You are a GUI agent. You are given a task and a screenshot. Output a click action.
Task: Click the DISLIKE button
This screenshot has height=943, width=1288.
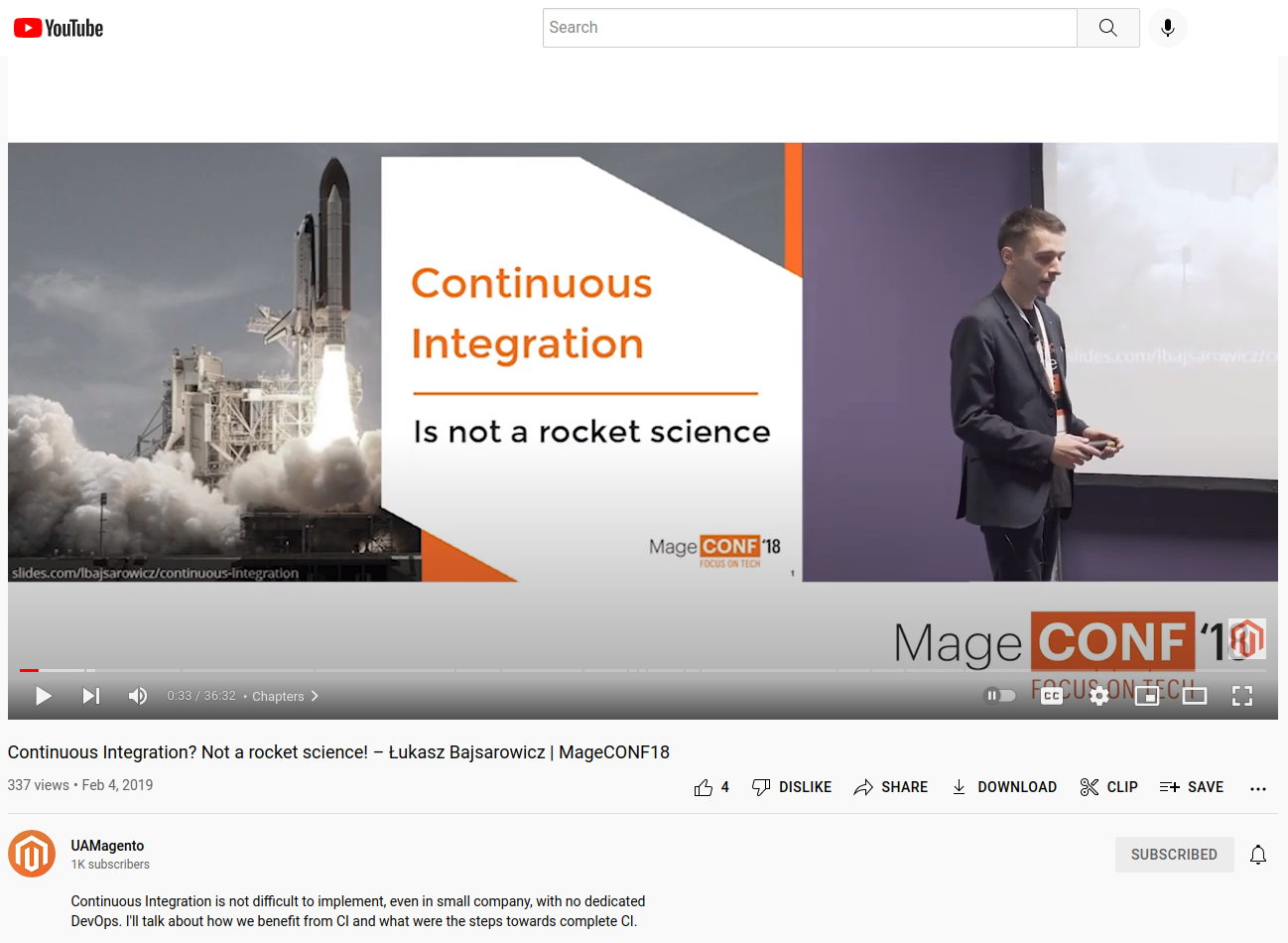click(792, 787)
